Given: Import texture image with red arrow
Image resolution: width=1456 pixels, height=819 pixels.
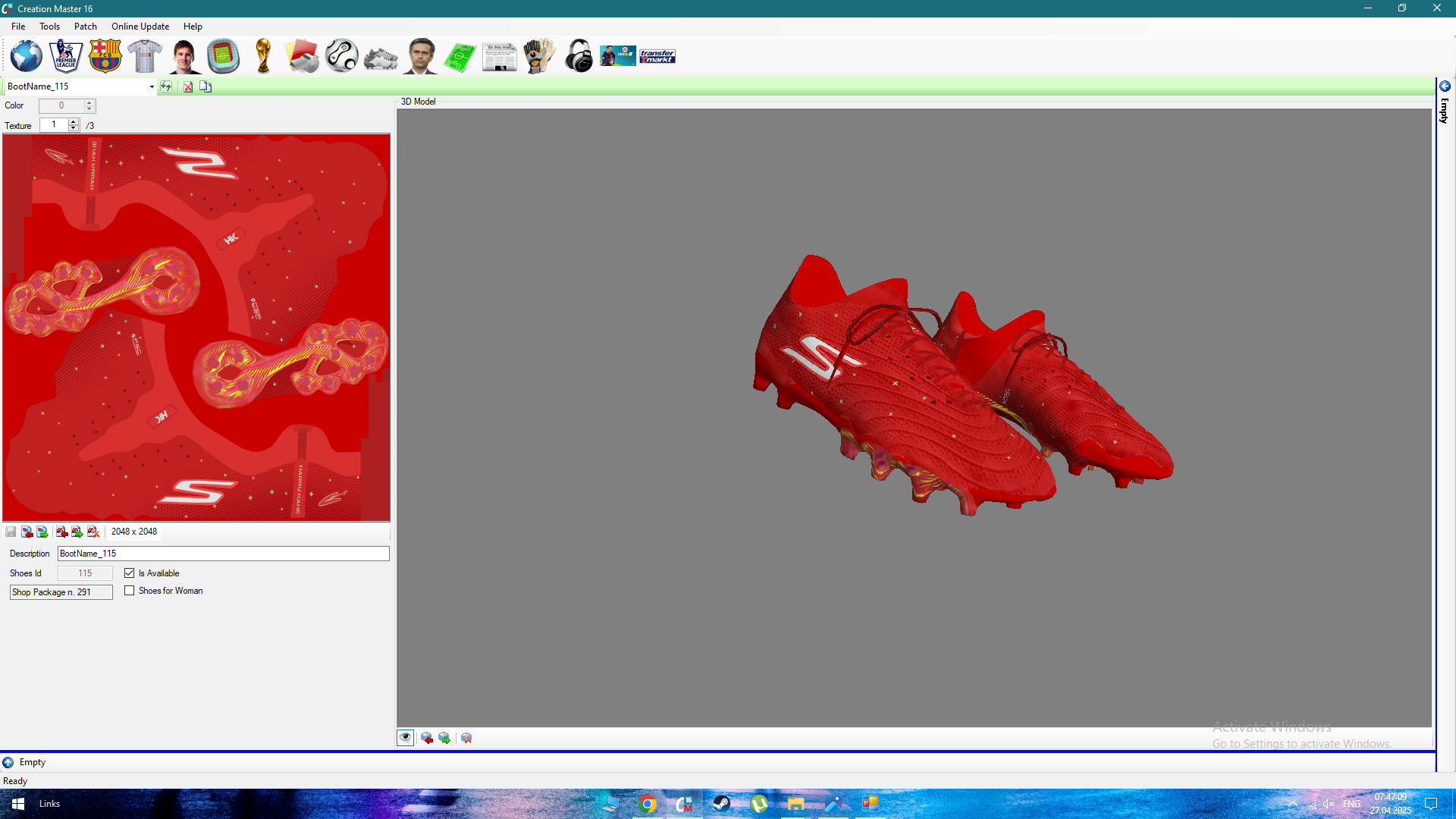Looking at the screenshot, I should pyautogui.click(x=27, y=532).
